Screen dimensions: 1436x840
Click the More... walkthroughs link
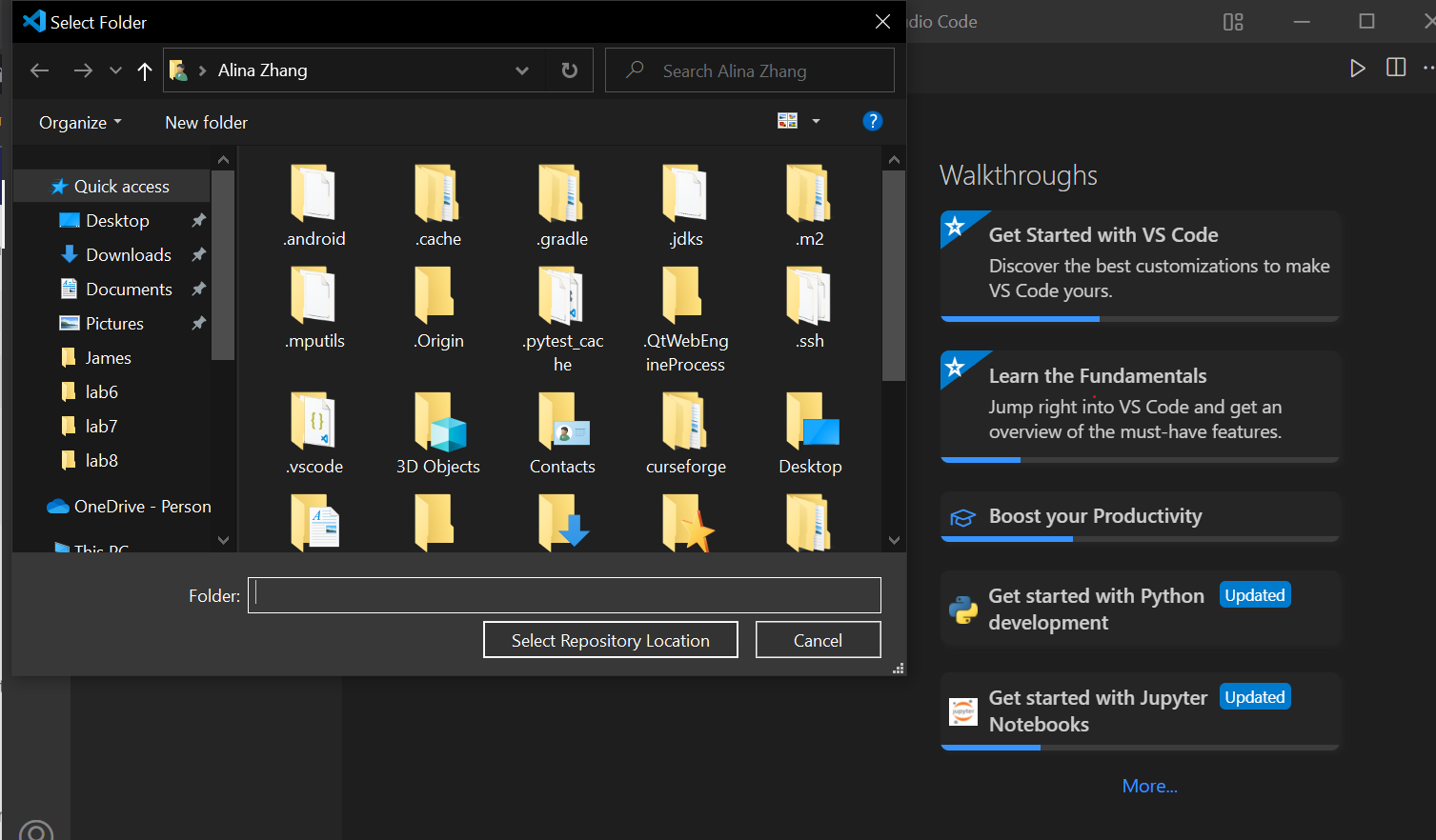click(x=1149, y=786)
